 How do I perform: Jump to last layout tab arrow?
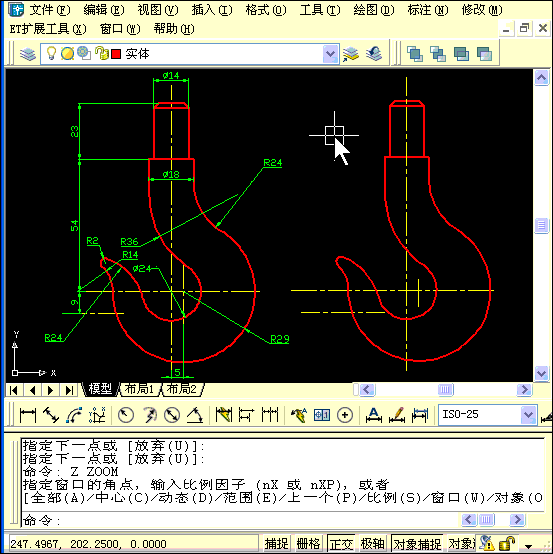point(69,390)
